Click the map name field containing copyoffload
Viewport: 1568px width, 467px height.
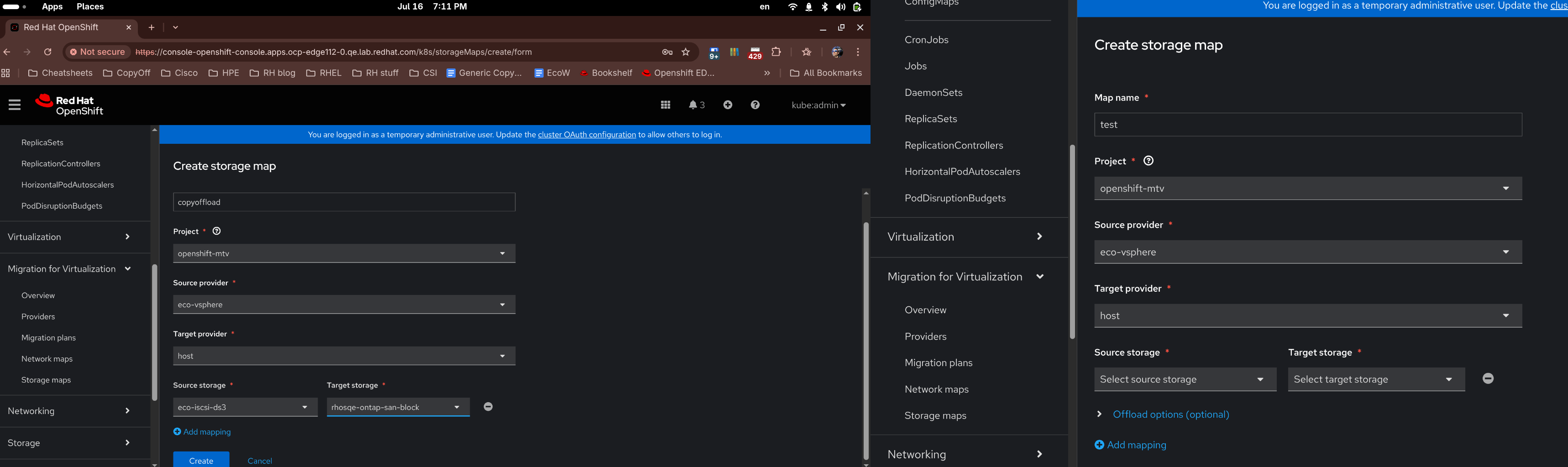(x=344, y=202)
